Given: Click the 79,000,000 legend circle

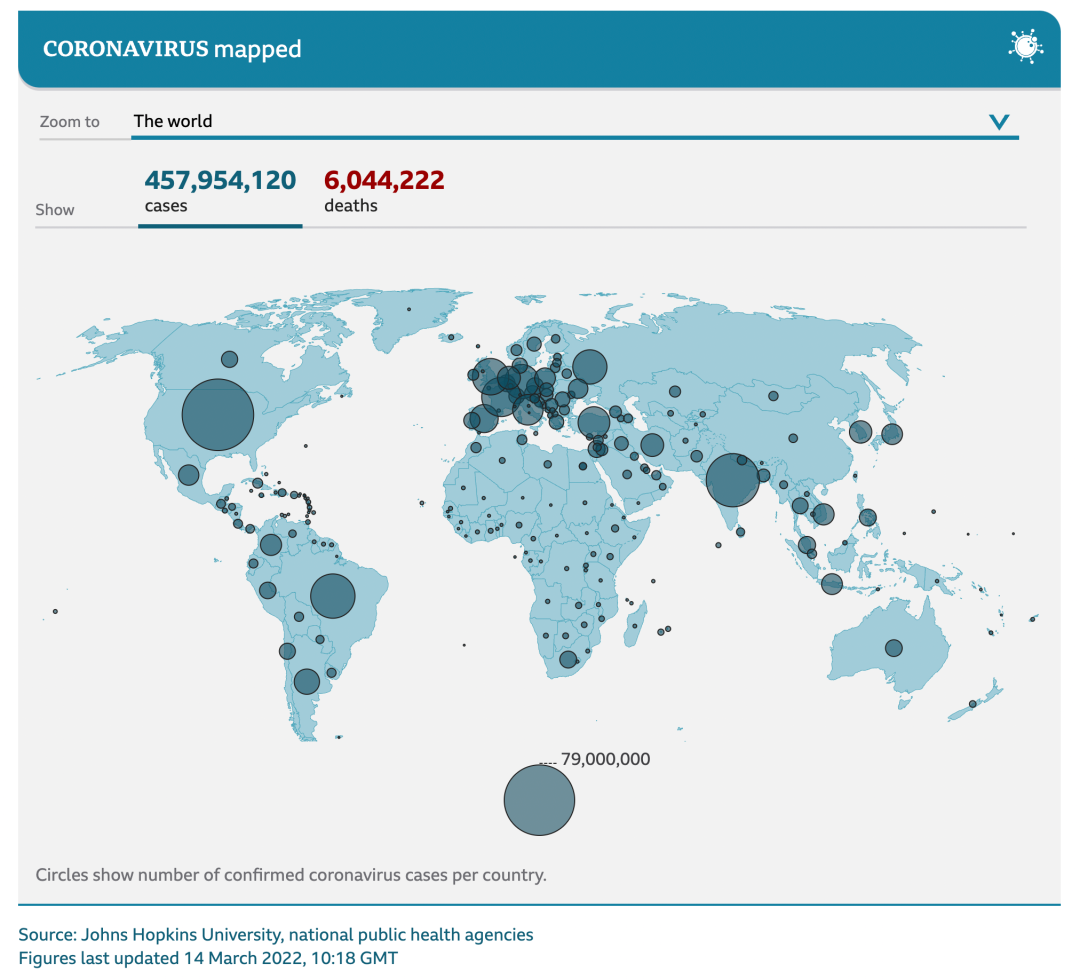Looking at the screenshot, I should pos(539,800).
